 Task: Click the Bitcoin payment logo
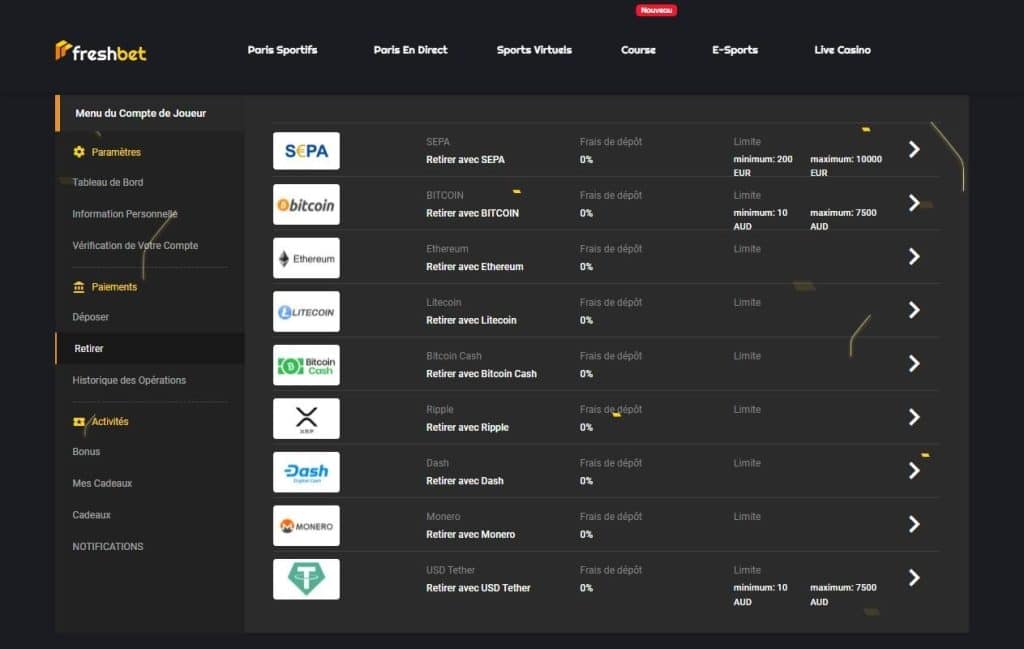(306, 204)
